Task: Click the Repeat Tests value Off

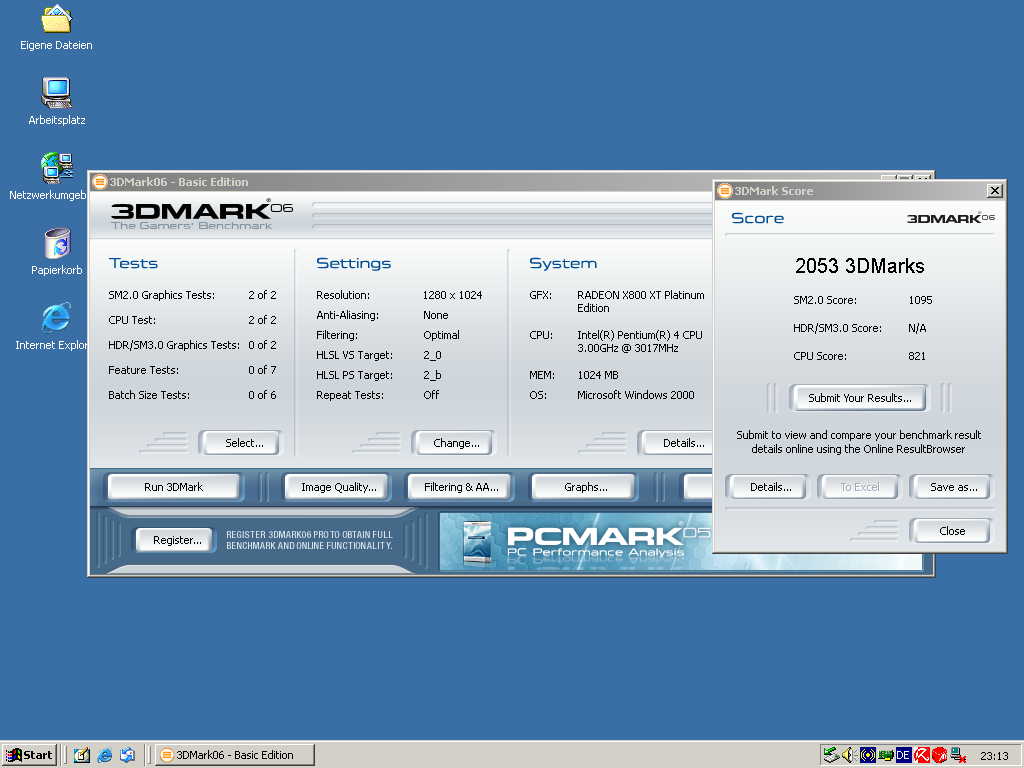Action: click(x=430, y=395)
